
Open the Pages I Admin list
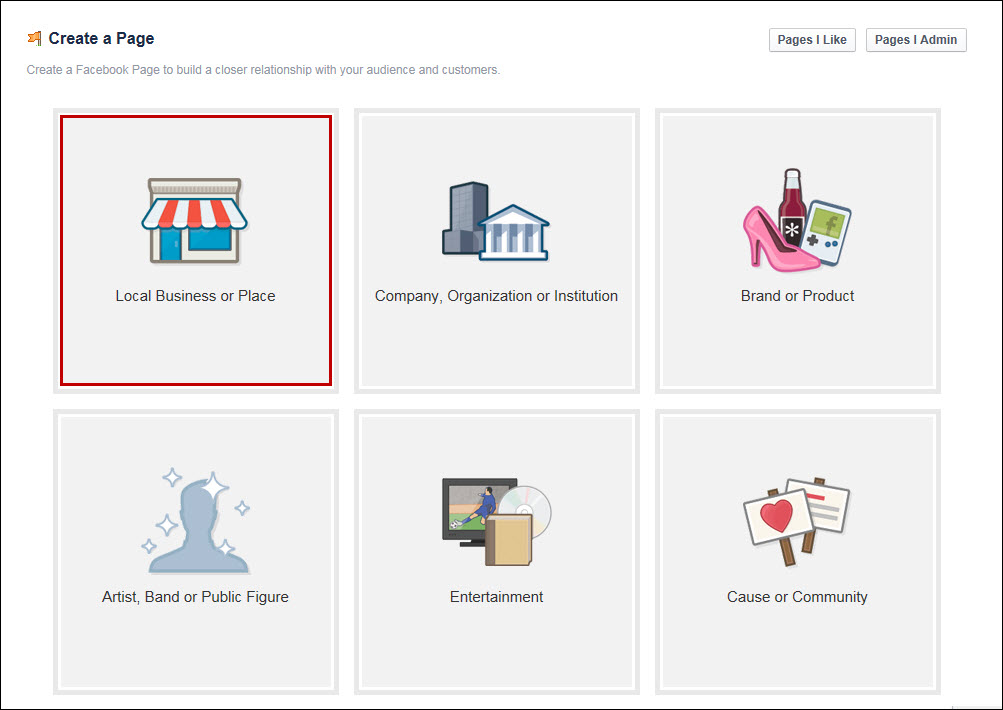coord(916,40)
